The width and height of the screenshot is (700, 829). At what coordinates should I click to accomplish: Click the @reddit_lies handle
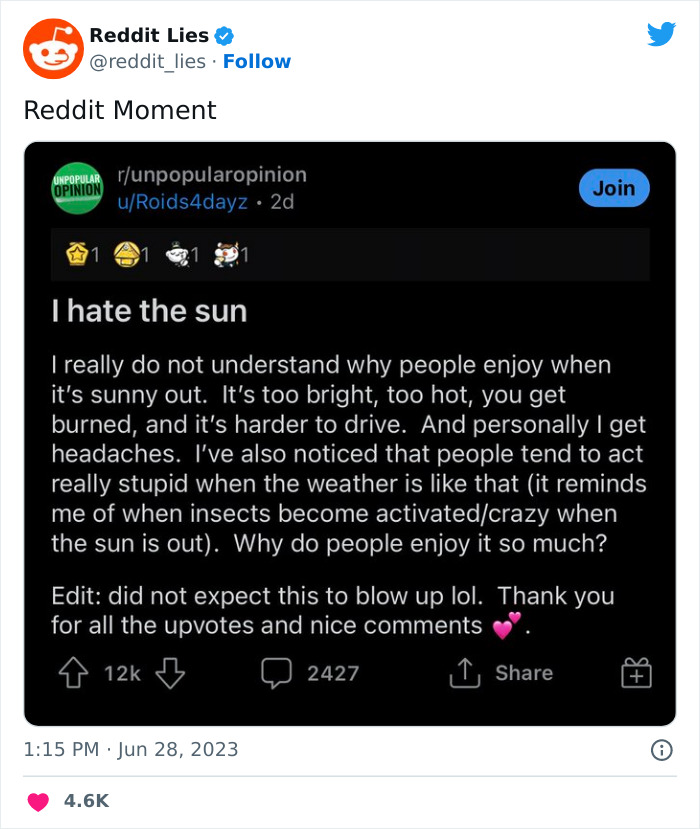(x=148, y=61)
